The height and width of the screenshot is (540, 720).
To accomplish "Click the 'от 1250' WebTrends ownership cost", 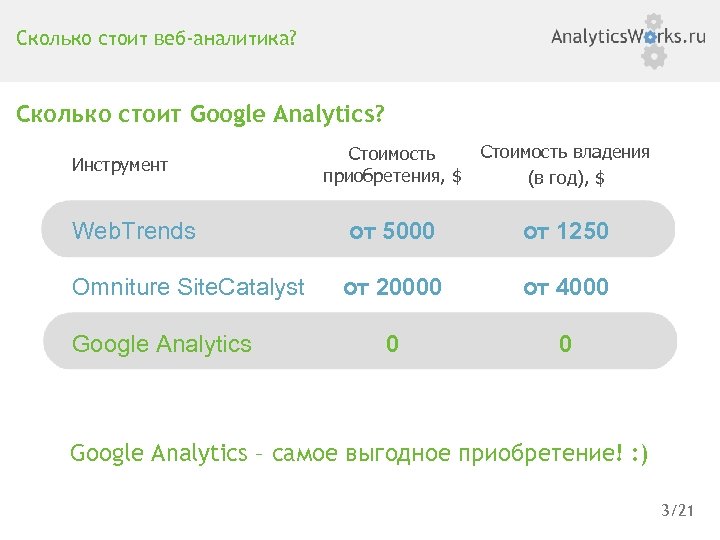I will [566, 231].
